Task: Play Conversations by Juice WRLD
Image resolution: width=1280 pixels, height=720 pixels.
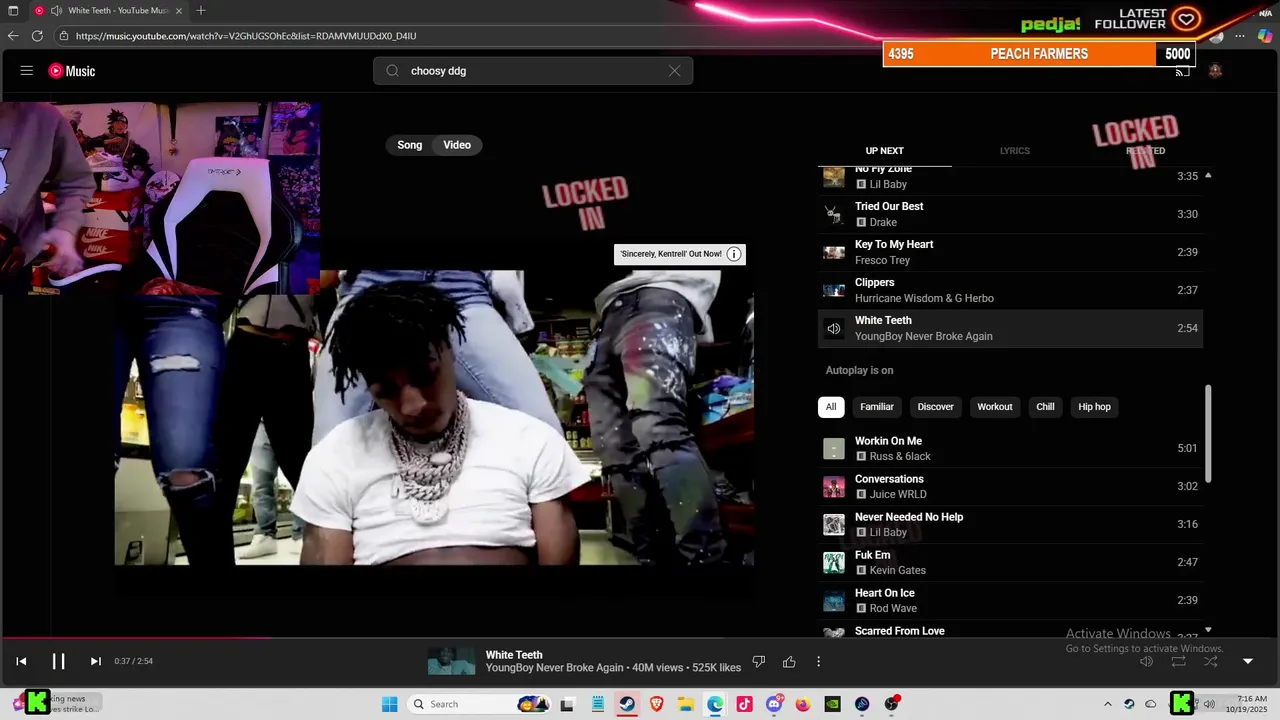Action: [1010, 486]
